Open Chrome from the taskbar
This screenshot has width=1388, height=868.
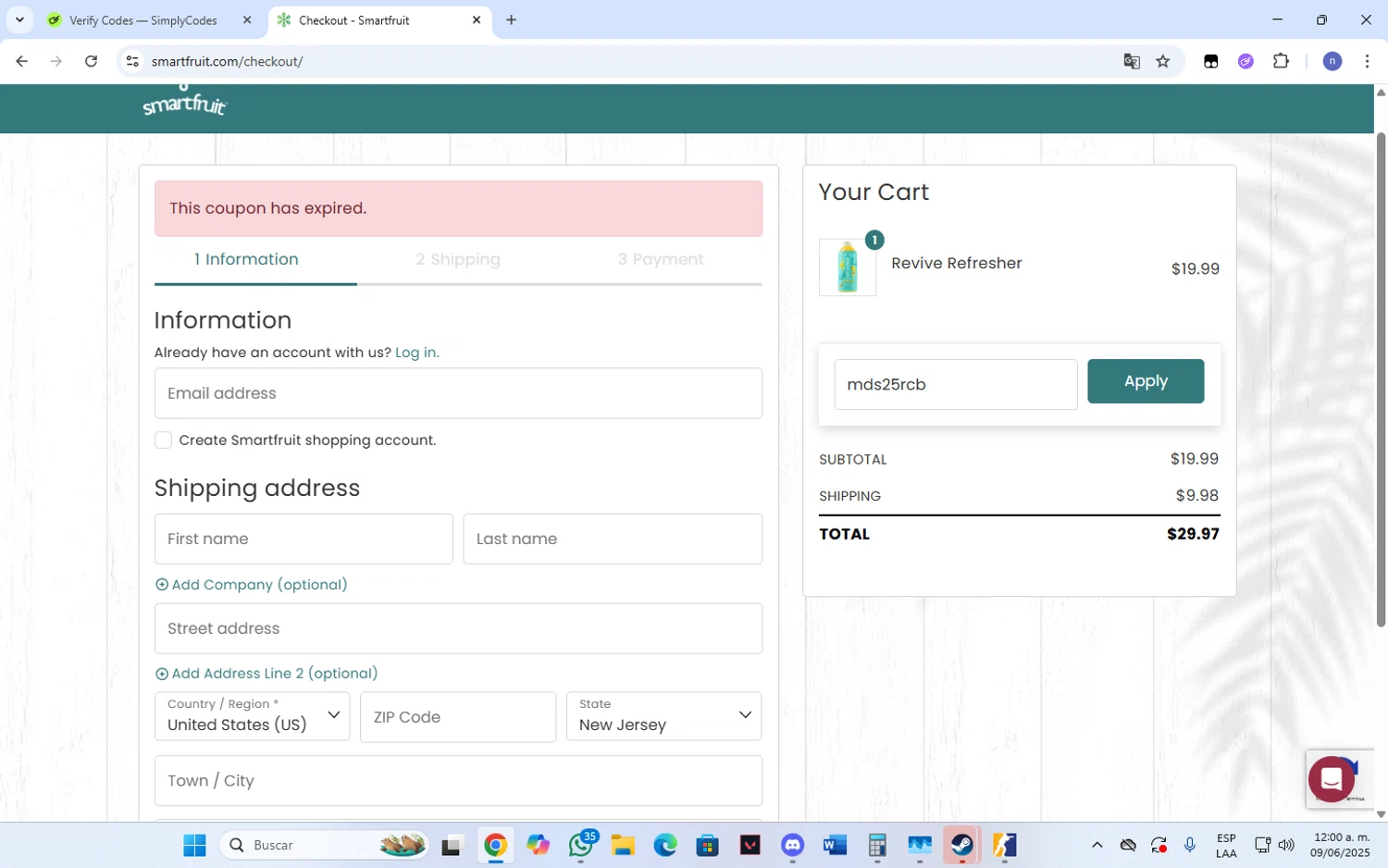coord(495,845)
